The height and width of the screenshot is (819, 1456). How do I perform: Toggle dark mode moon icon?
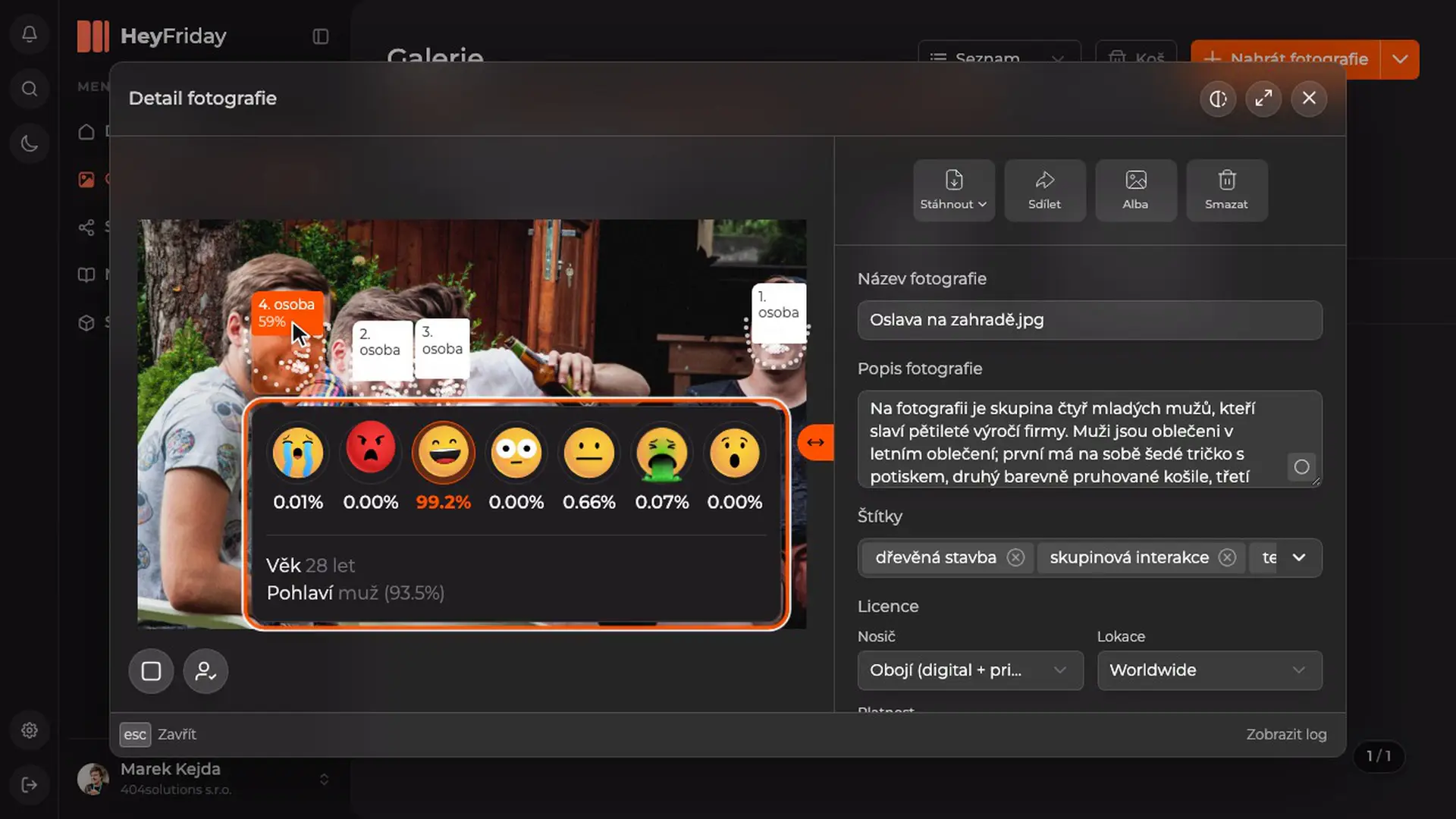pos(30,143)
